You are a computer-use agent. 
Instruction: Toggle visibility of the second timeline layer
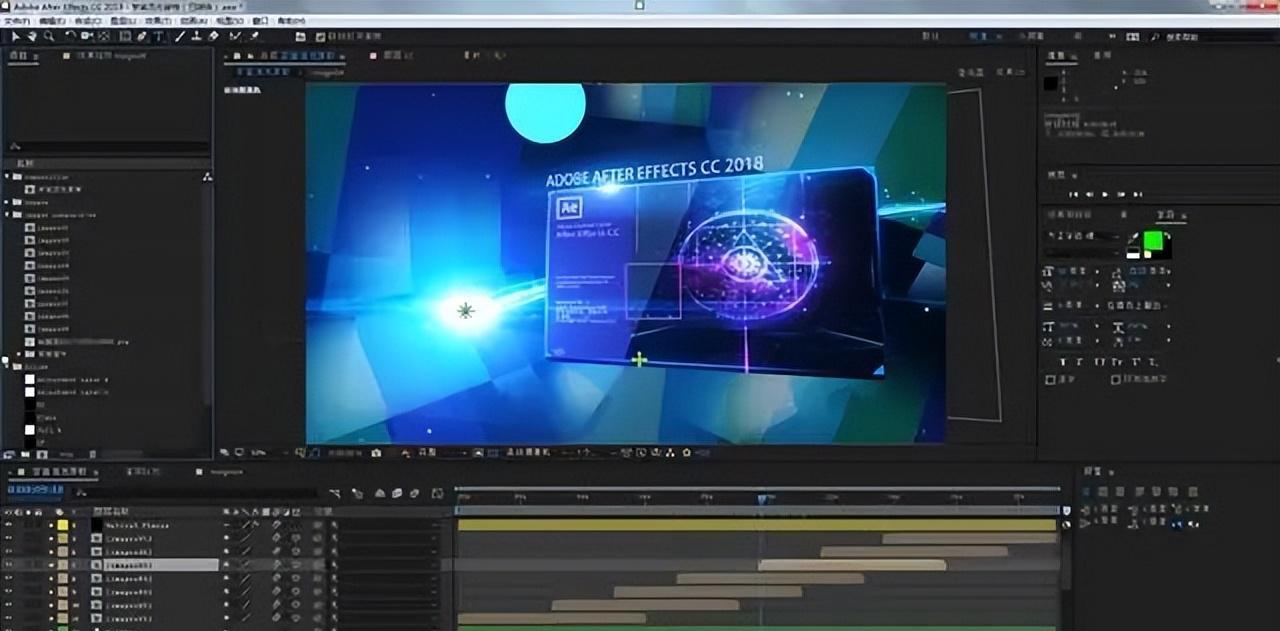pyautogui.click(x=9, y=537)
